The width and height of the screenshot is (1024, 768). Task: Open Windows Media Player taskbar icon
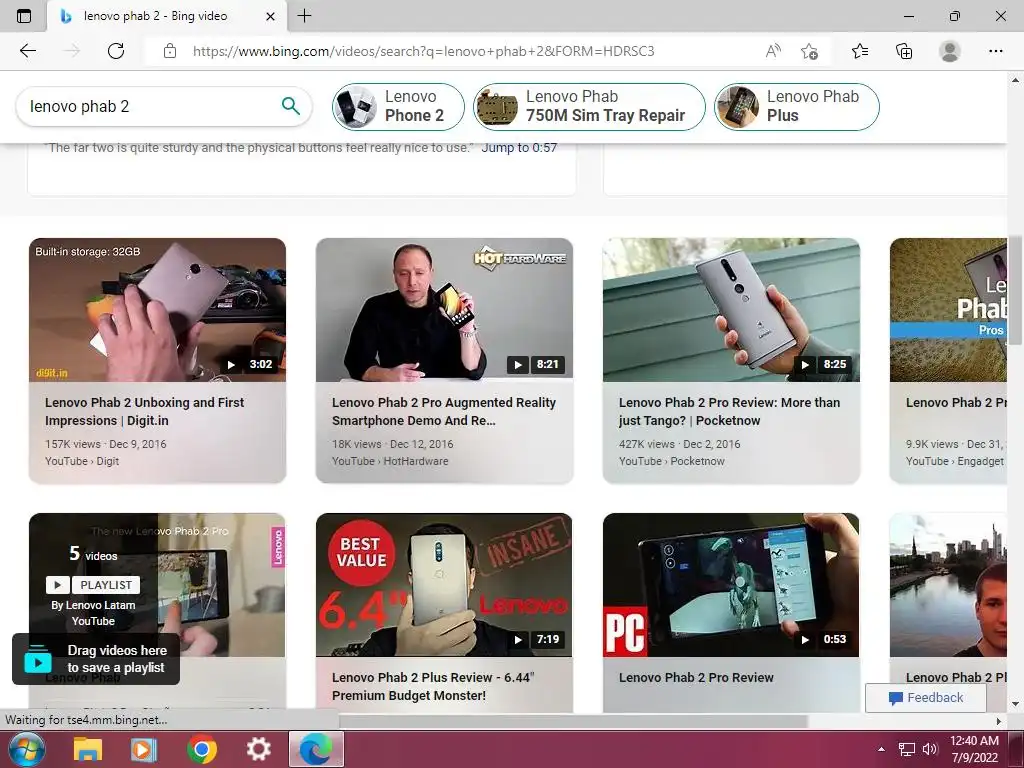click(144, 750)
